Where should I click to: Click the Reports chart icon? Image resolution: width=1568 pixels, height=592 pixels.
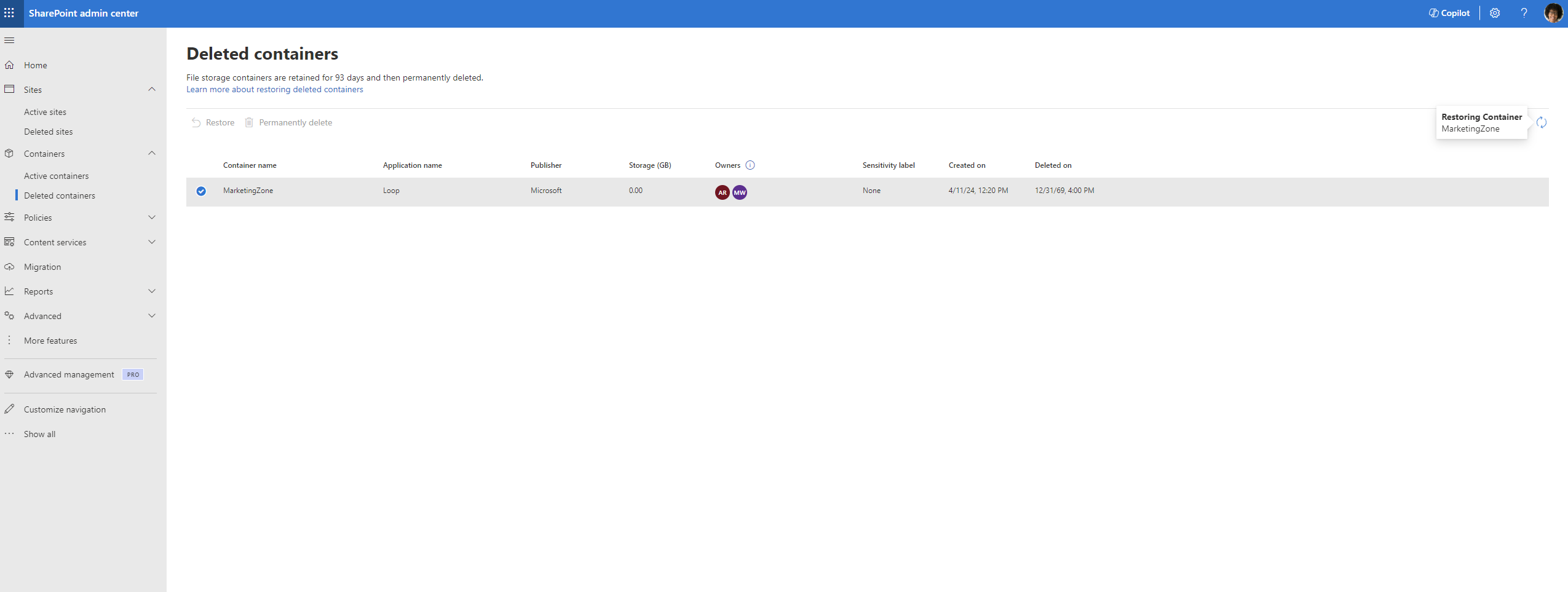pyautogui.click(x=9, y=291)
